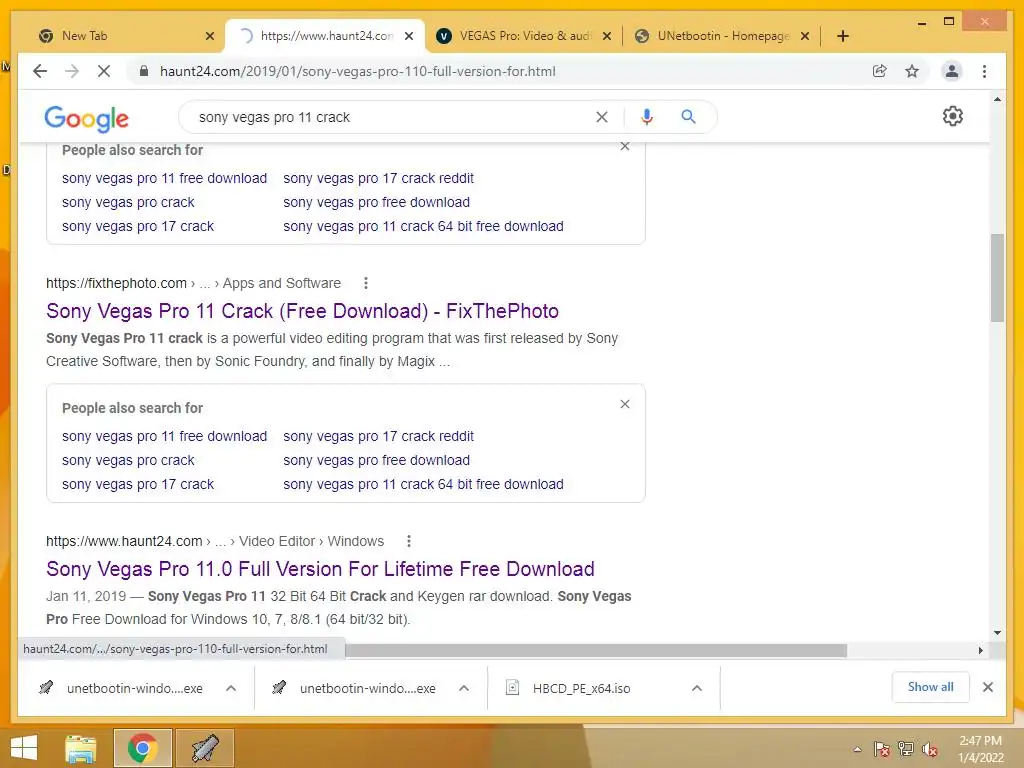Search 'sony vegas pro 11 free download' in upper box
The height and width of the screenshot is (768, 1024).
[165, 178]
